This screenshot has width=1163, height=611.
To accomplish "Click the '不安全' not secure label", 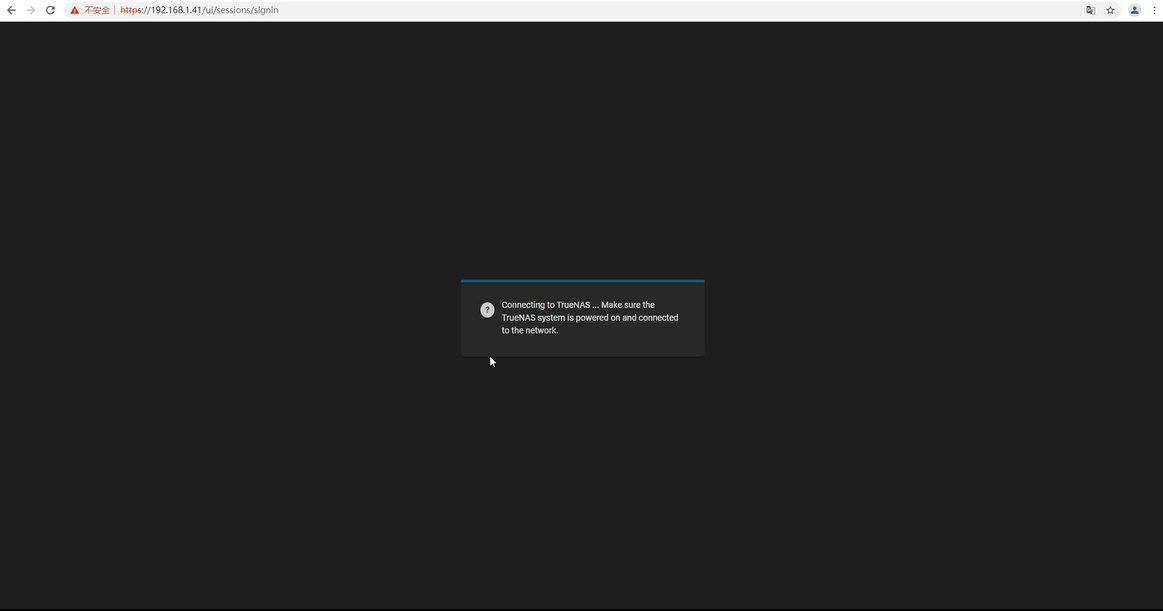I will [97, 10].
